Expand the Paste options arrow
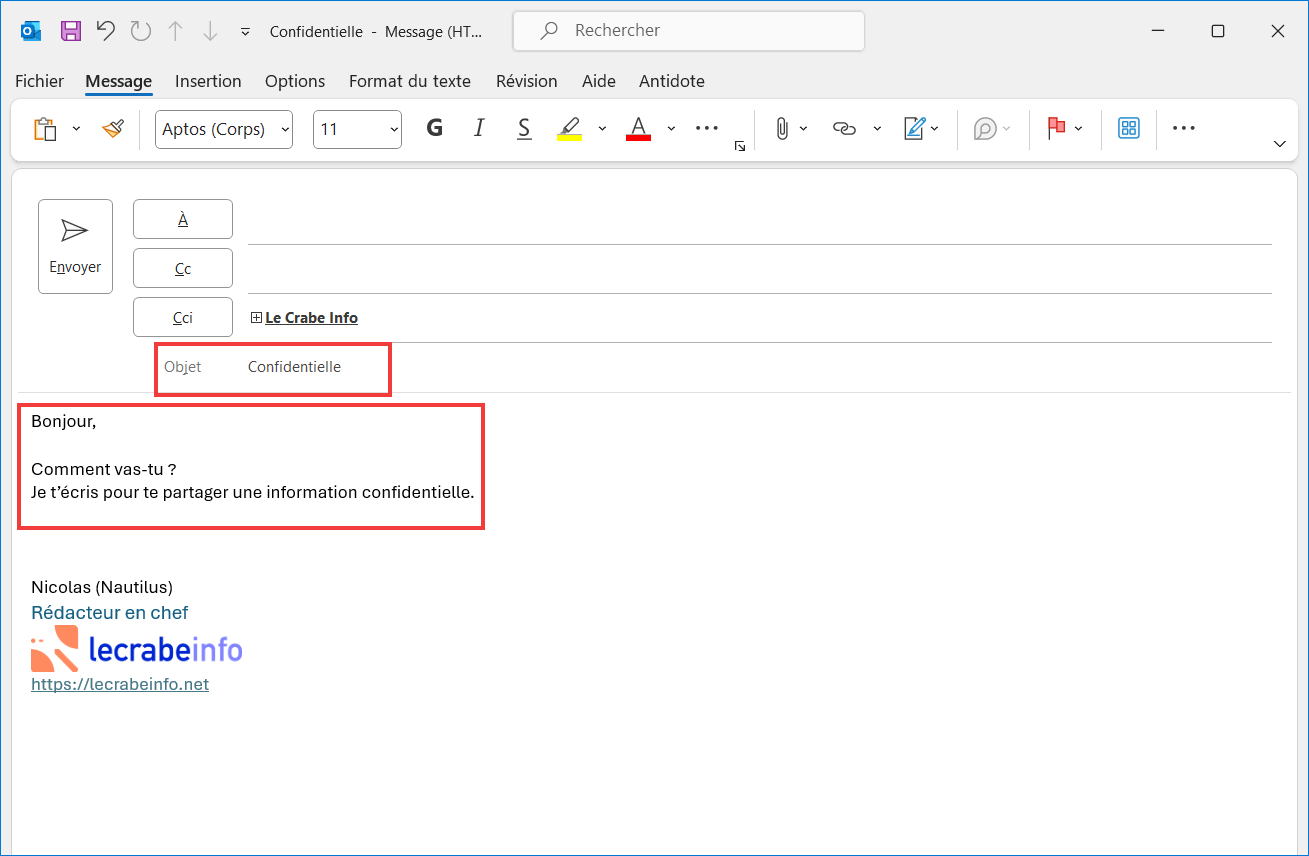1309x856 pixels. pyautogui.click(x=76, y=129)
